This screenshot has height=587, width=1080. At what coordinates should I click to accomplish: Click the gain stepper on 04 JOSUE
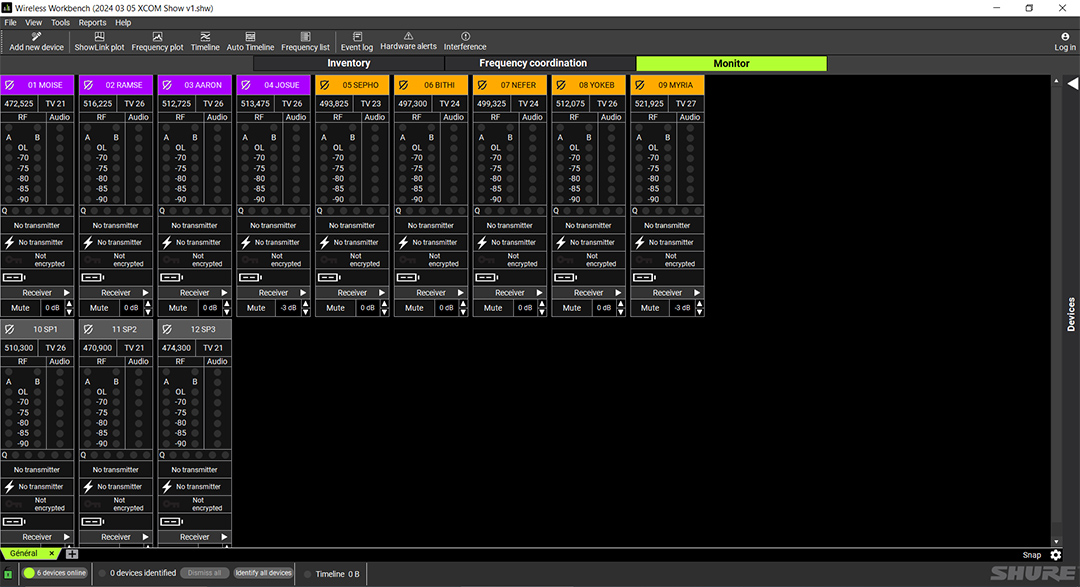click(305, 308)
